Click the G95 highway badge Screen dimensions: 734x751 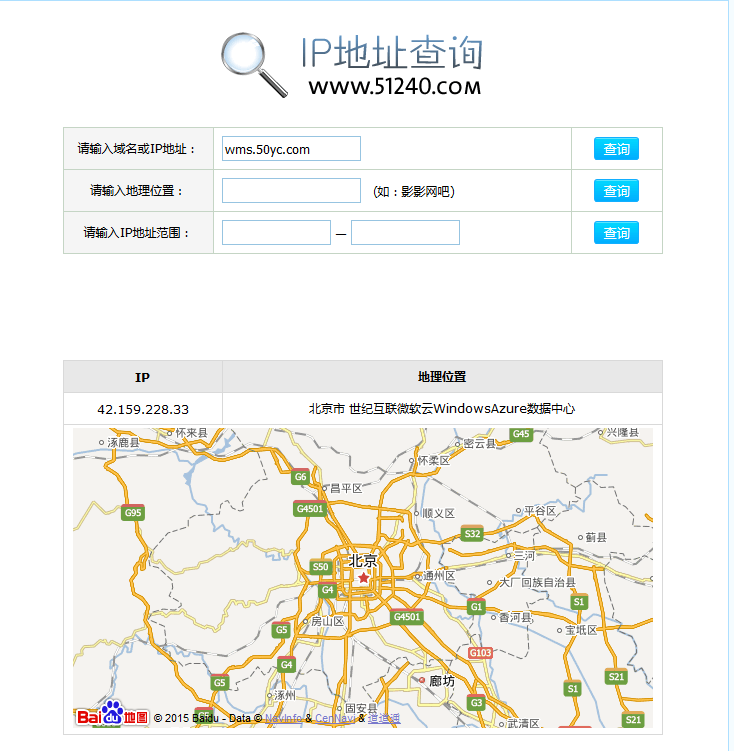pyautogui.click(x=133, y=513)
